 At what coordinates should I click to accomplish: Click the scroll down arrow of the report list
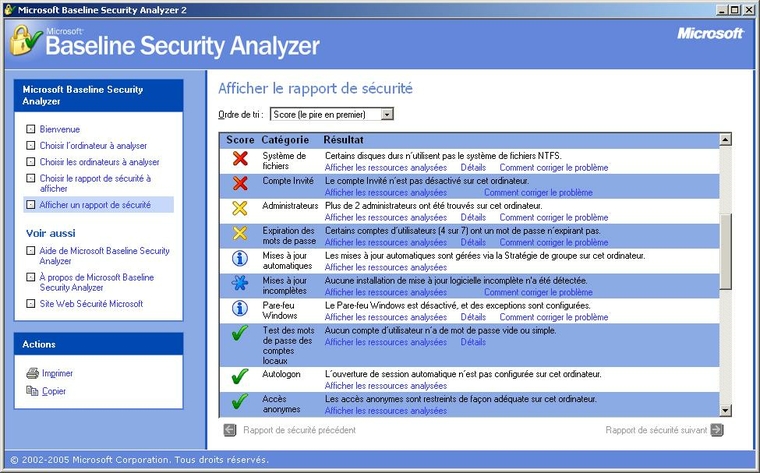point(725,410)
